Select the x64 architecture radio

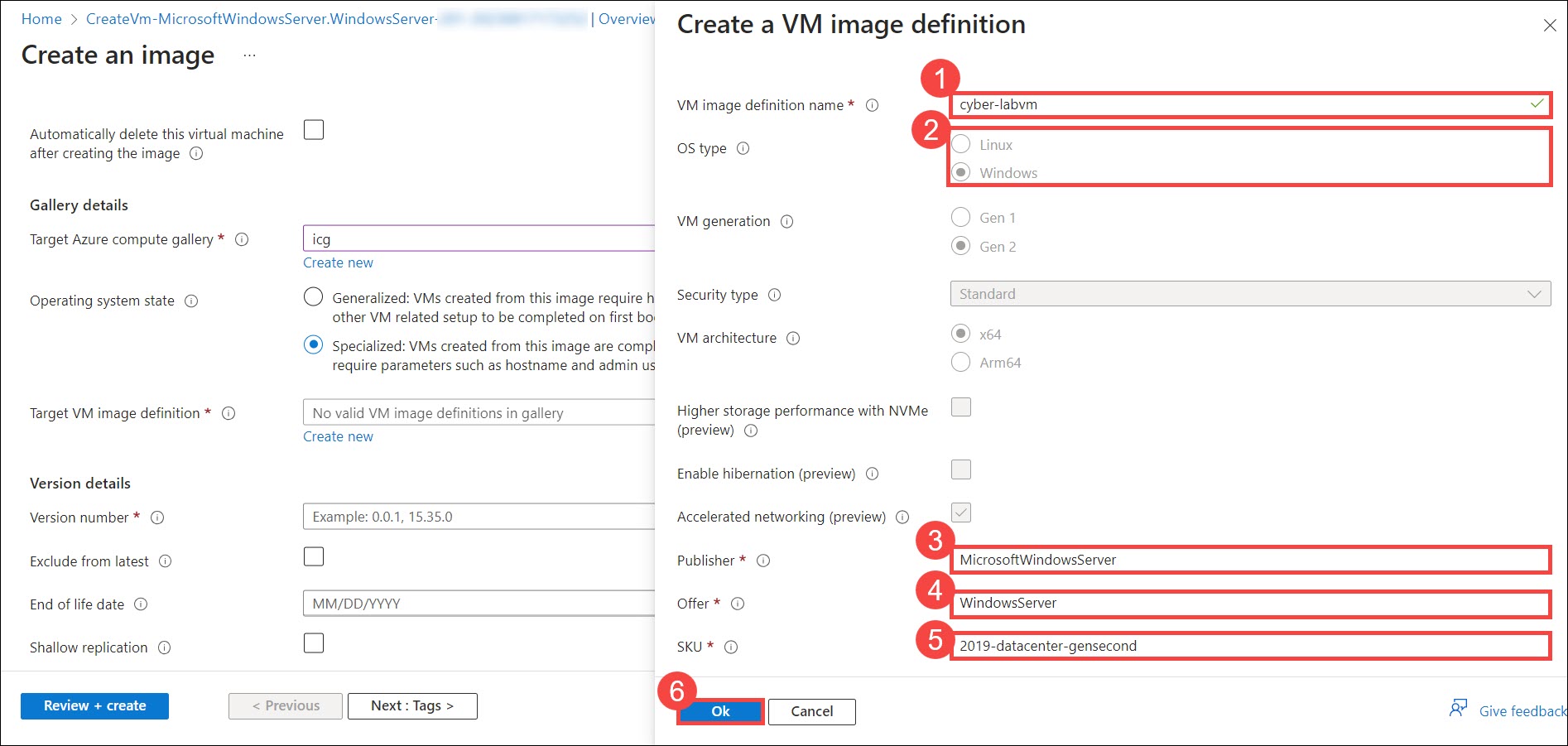960,334
